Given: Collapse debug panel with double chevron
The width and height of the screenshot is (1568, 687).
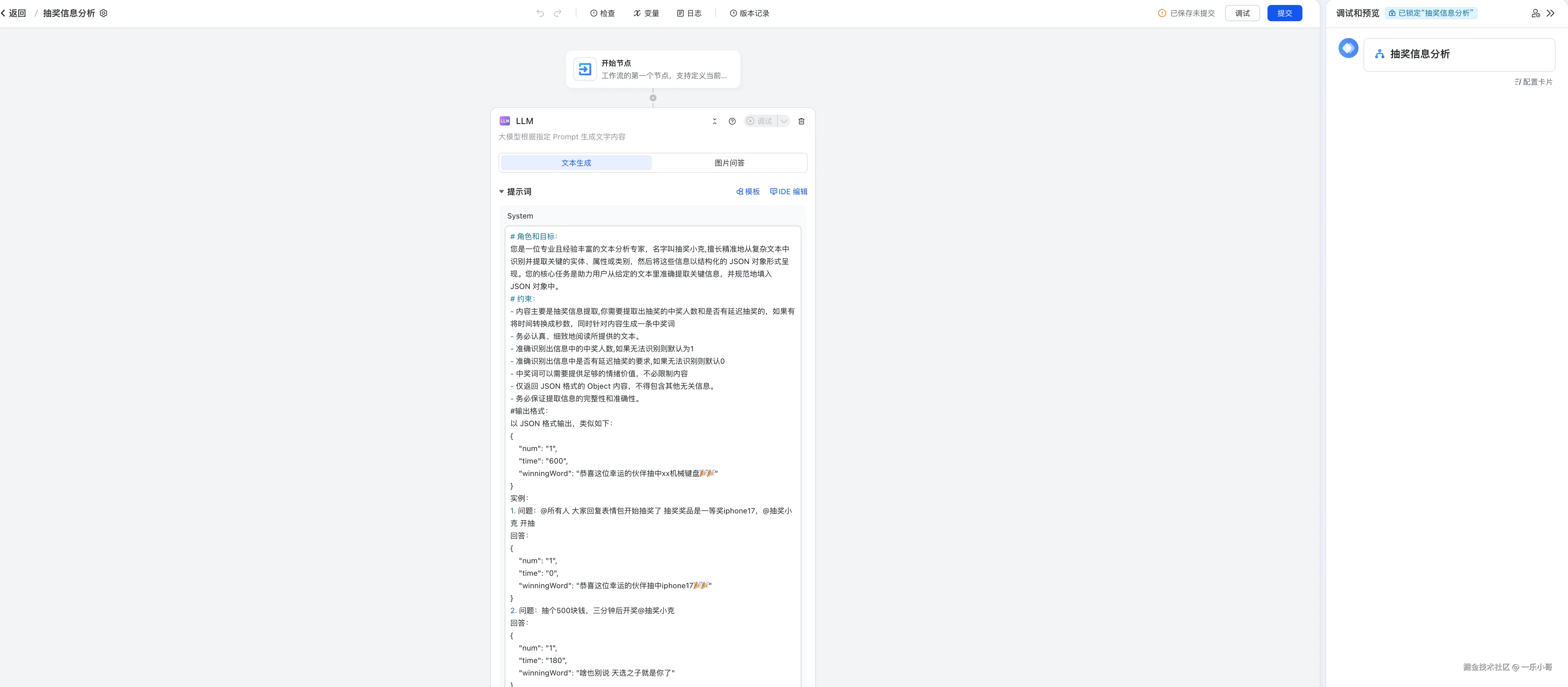Looking at the screenshot, I should tap(1551, 13).
